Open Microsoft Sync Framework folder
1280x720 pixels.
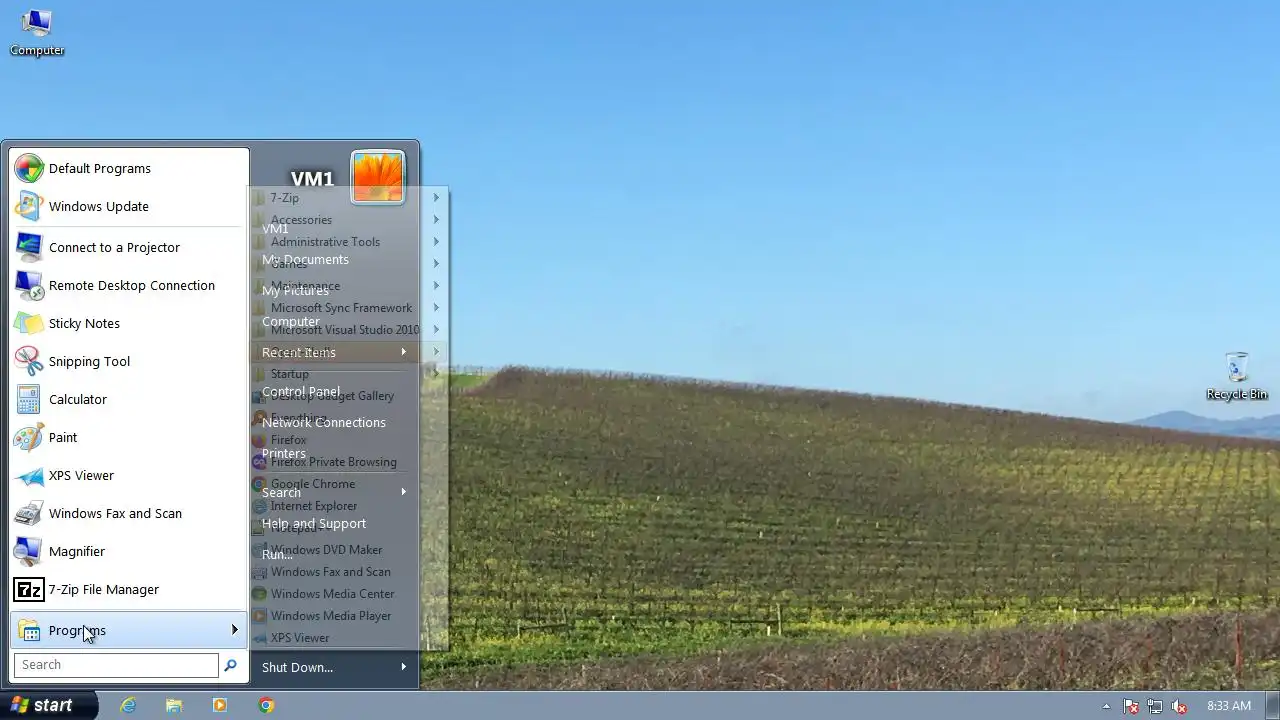click(x=348, y=308)
